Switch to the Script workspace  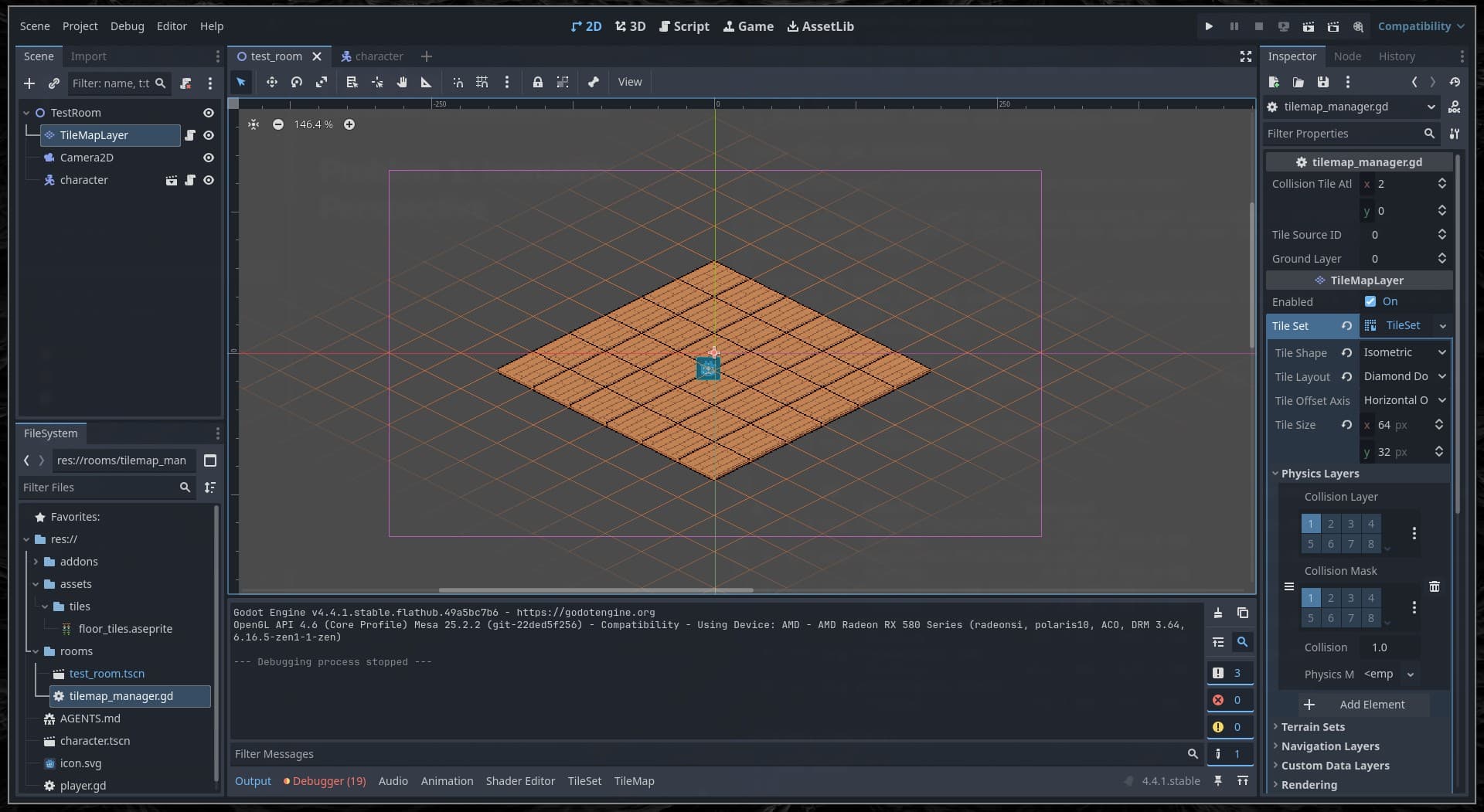(x=684, y=26)
